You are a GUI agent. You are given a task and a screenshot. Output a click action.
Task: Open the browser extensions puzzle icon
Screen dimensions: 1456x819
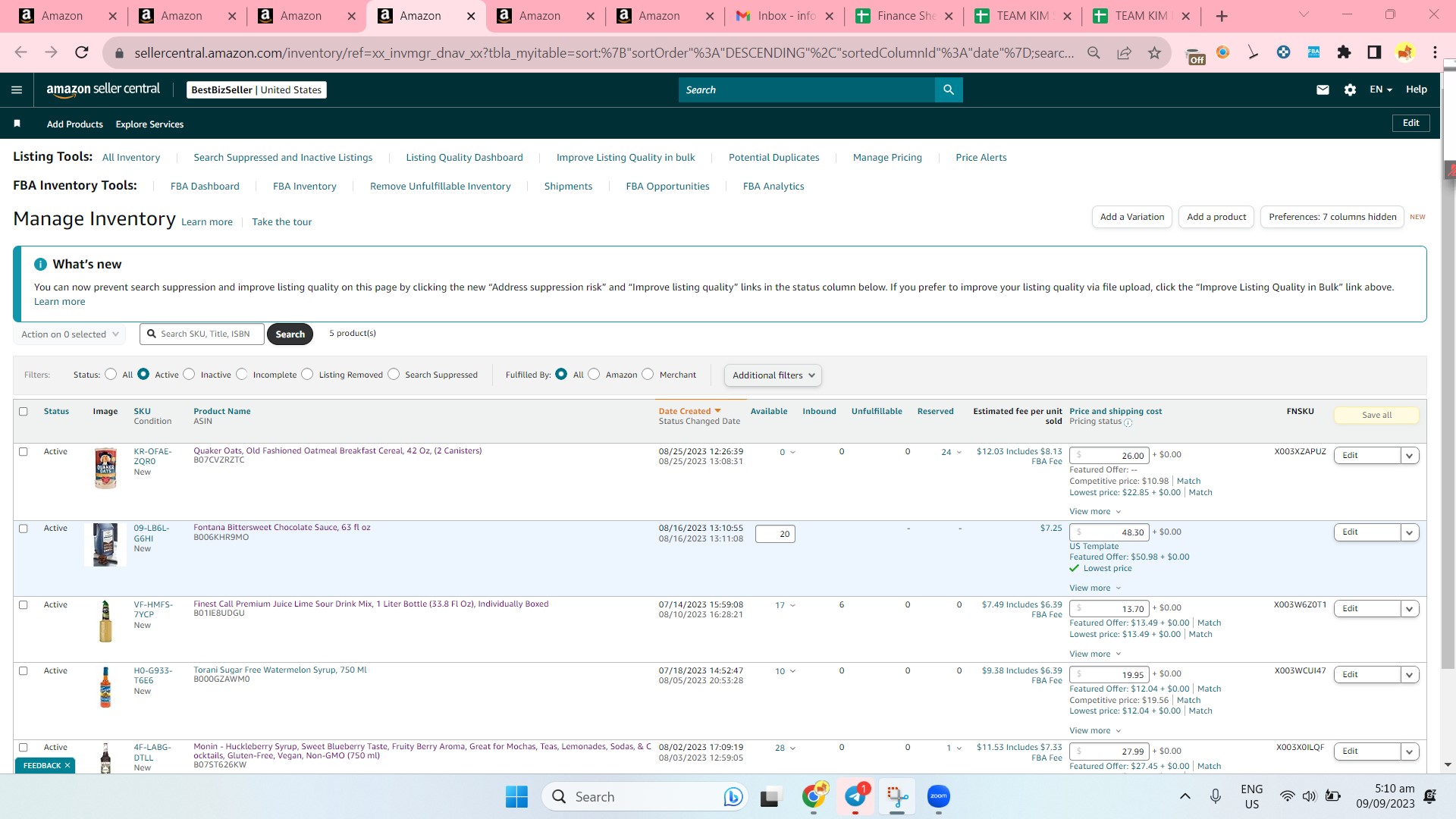(1344, 52)
